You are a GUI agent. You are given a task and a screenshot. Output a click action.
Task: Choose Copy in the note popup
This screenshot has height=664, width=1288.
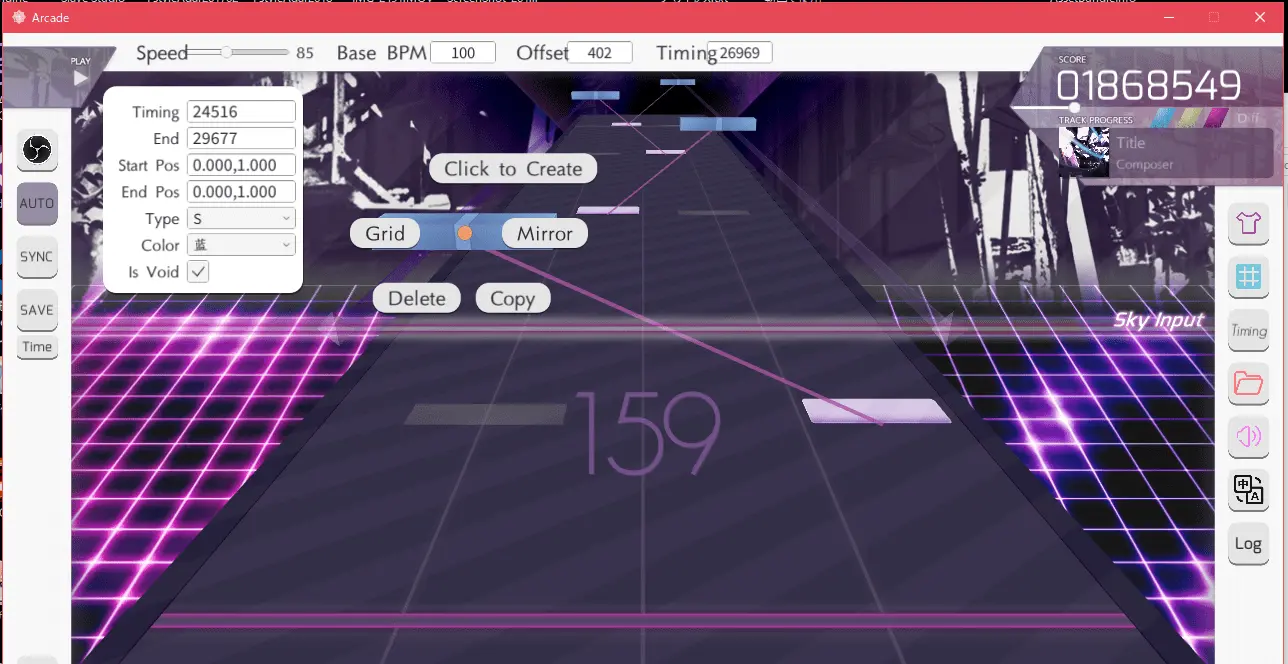click(x=512, y=298)
